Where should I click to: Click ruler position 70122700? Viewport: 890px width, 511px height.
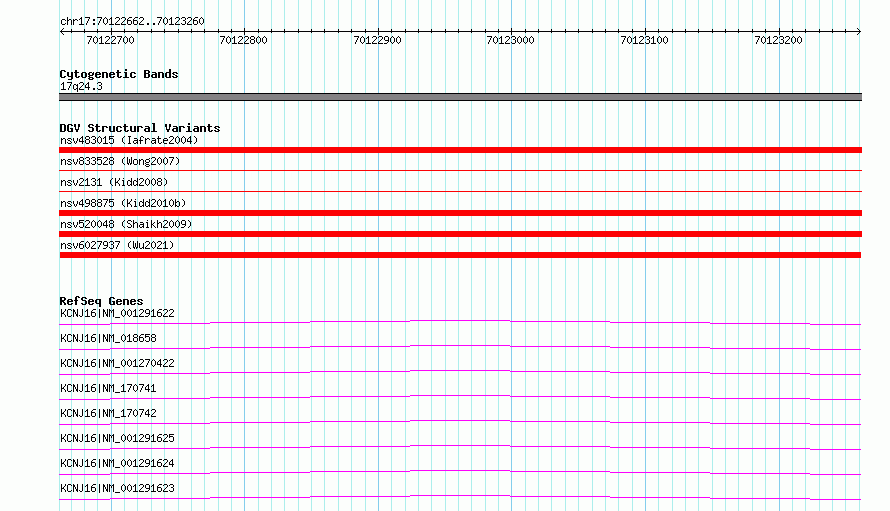click(x=110, y=40)
